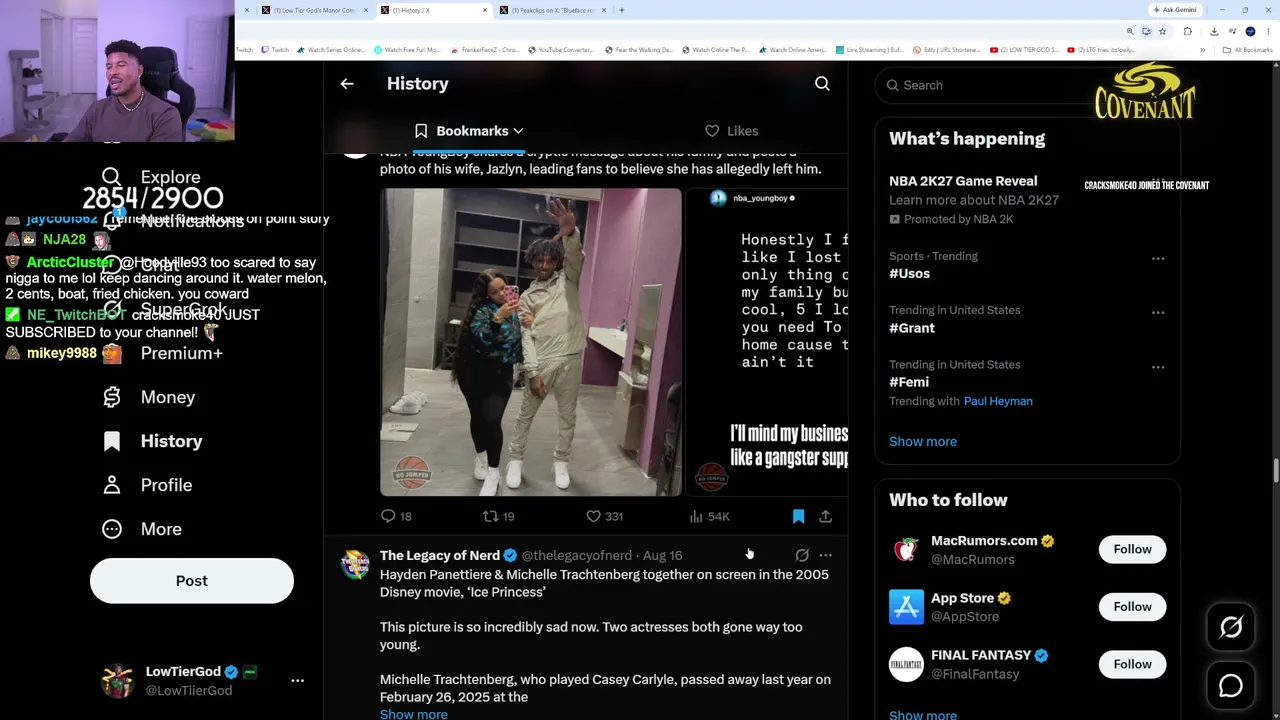Open The Legacy of Nerd profile name
This screenshot has width=1280, height=720.
coord(440,555)
